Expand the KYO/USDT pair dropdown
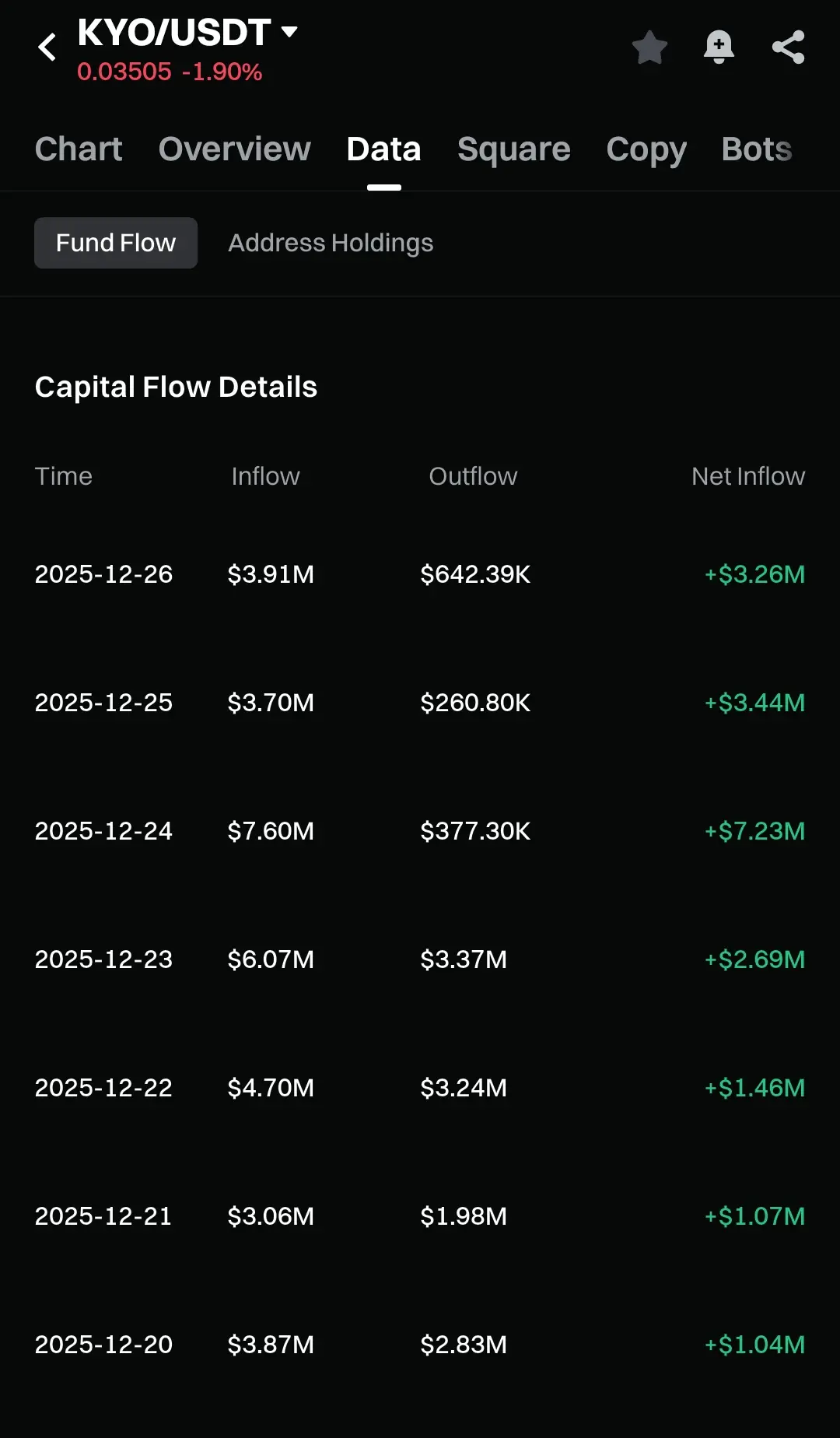This screenshot has width=840, height=1438. pyautogui.click(x=289, y=32)
